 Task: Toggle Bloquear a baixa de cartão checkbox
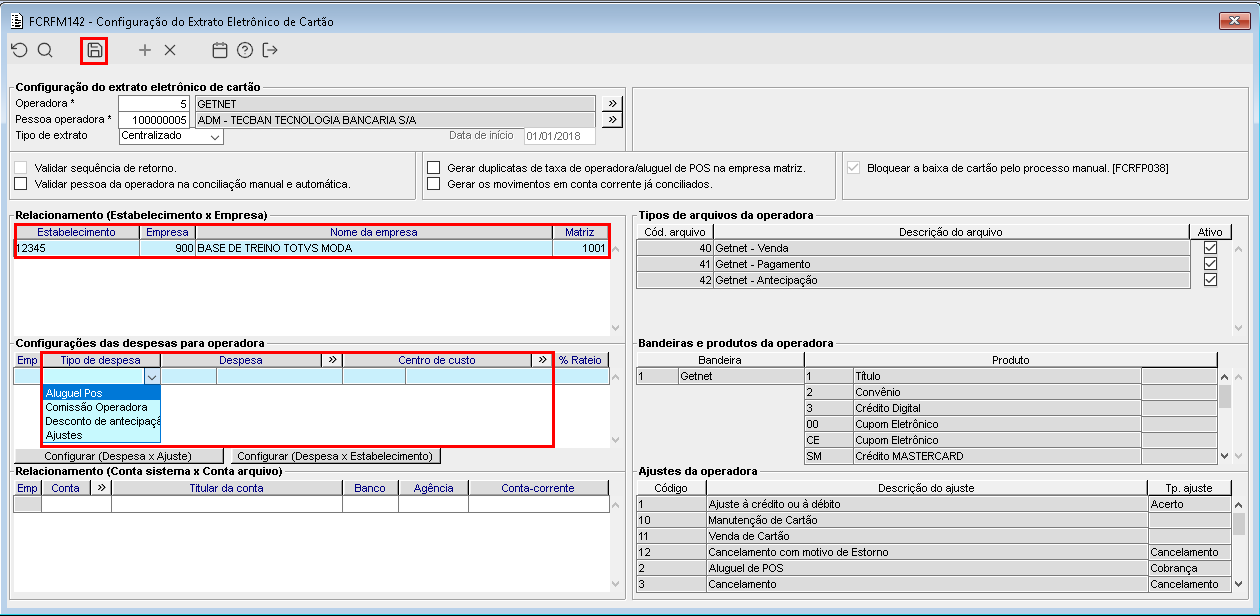pos(854,168)
